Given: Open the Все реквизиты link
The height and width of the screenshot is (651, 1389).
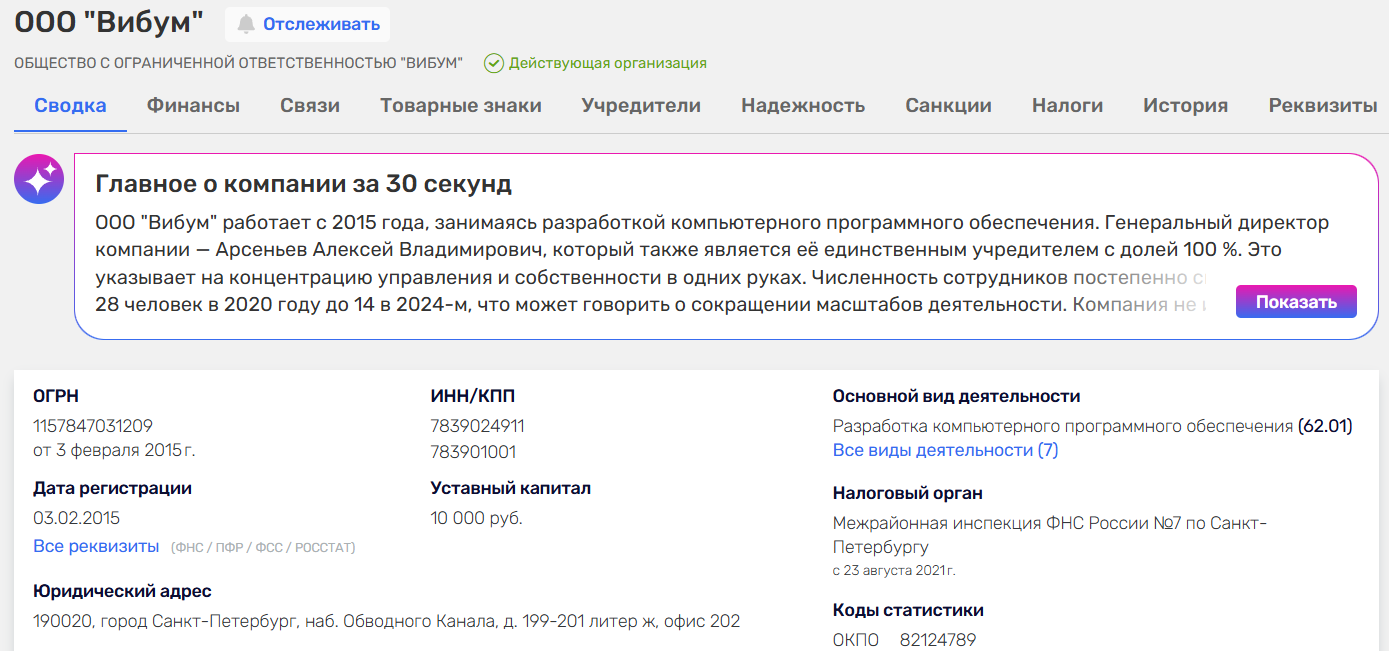Looking at the screenshot, I should point(96,546).
